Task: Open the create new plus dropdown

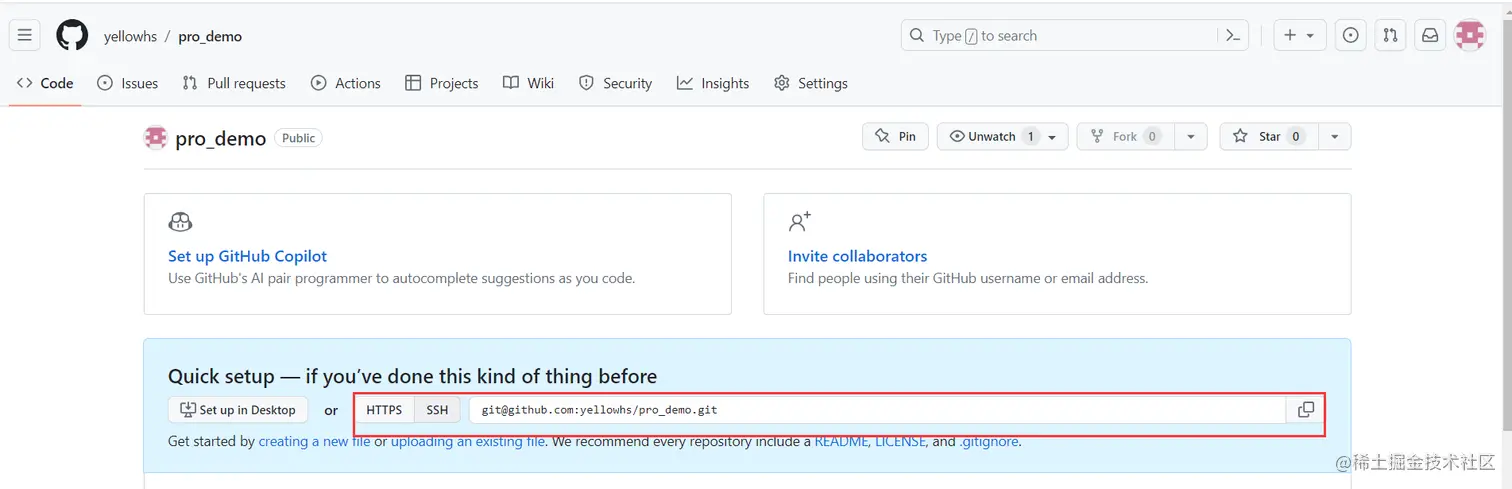Action: coord(1300,35)
